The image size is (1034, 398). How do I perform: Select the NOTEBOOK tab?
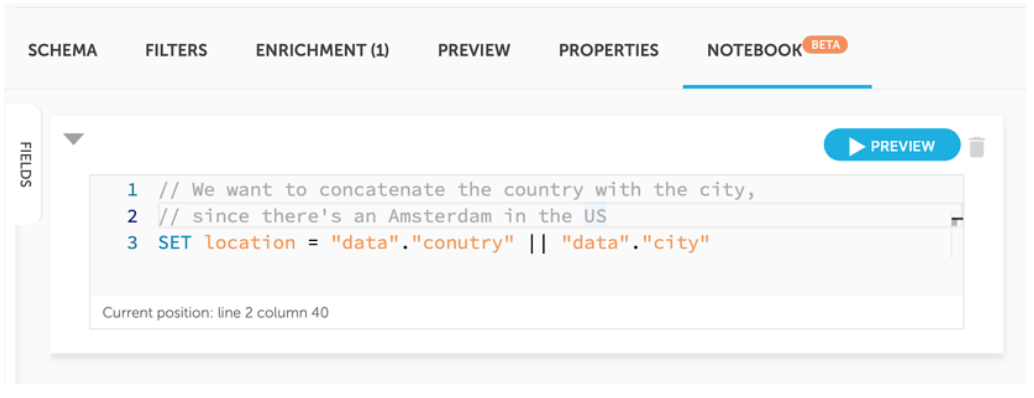tap(754, 51)
